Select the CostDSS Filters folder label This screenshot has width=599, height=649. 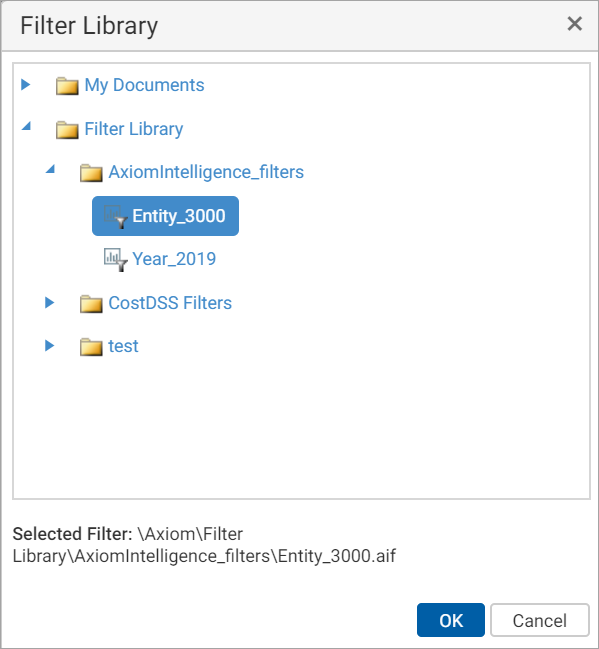click(170, 303)
